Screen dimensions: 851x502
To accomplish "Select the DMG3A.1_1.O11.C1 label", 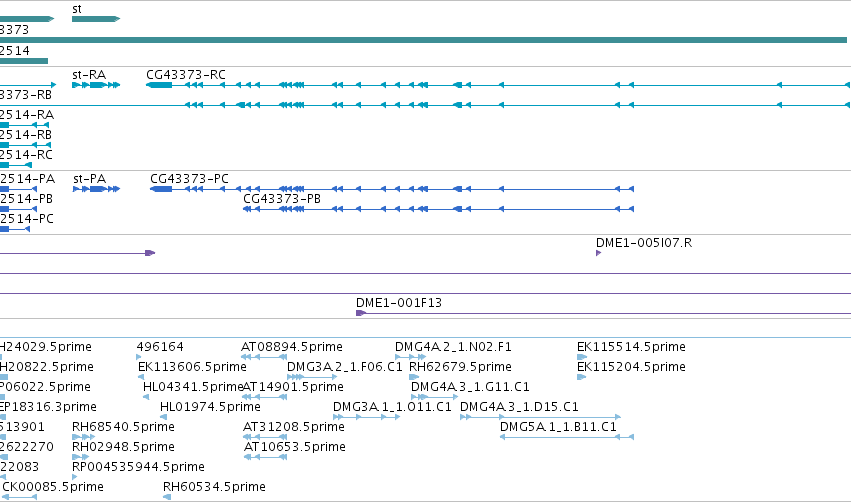I will (392, 407).
